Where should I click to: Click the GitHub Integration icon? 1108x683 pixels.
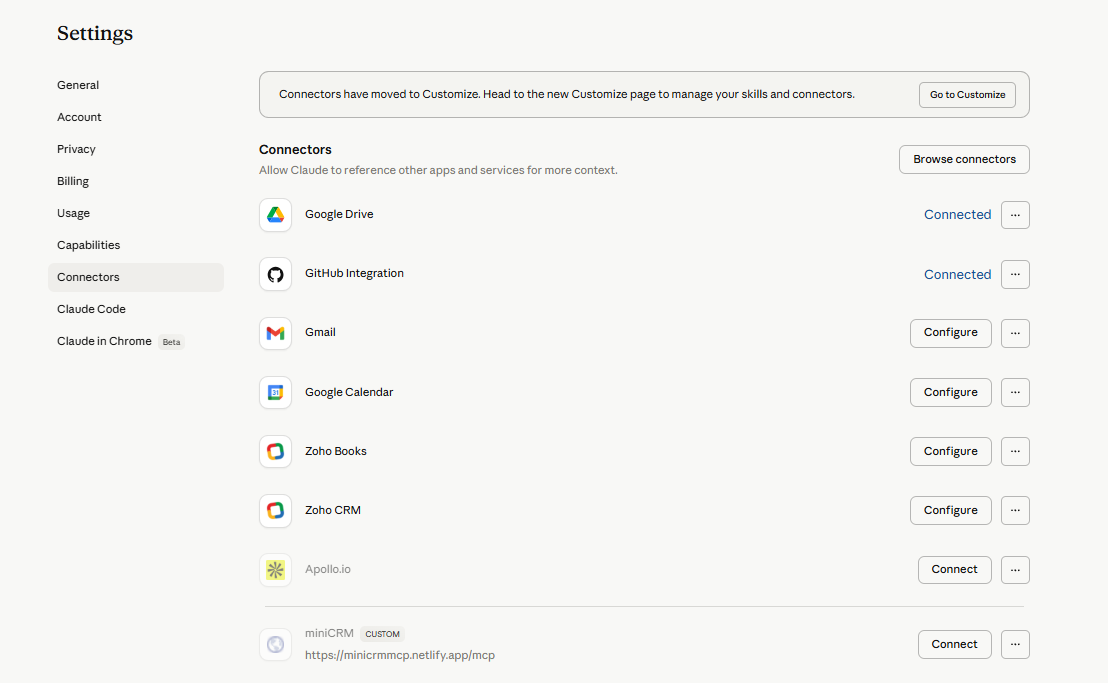pos(275,274)
